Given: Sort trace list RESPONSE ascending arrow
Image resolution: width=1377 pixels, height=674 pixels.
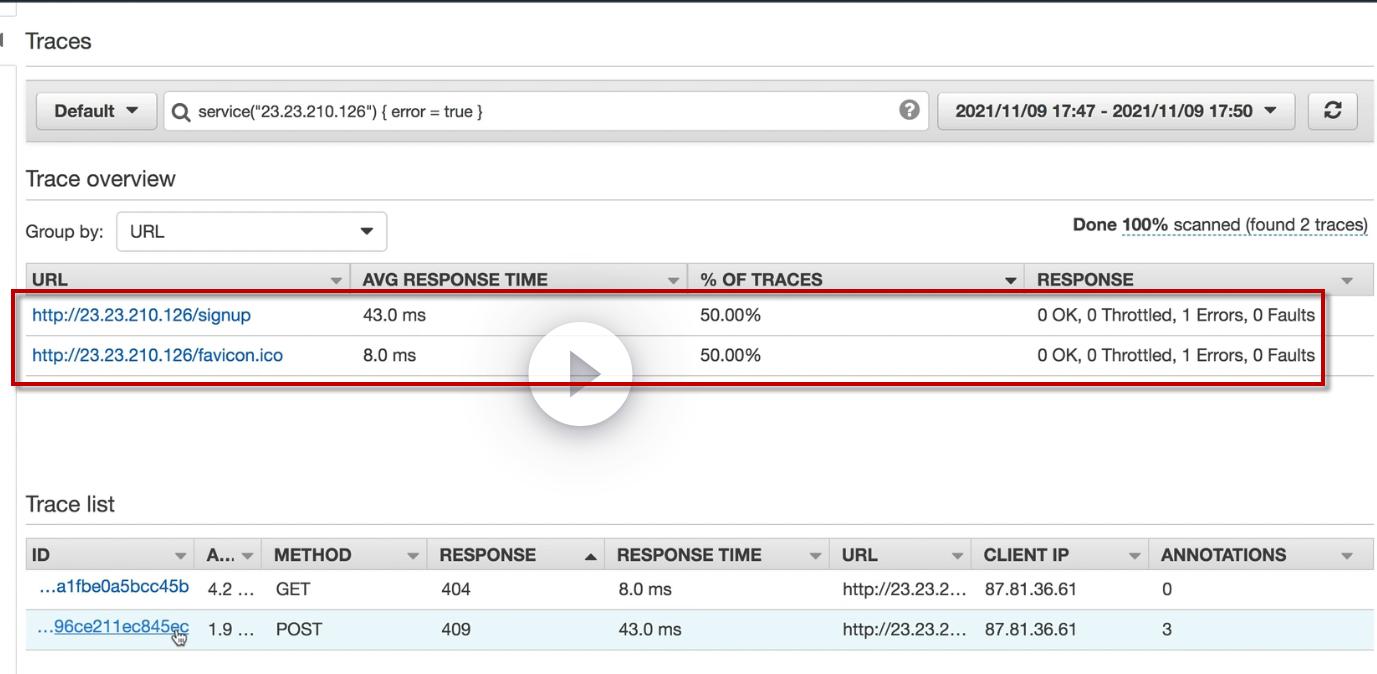Looking at the screenshot, I should pos(590,555).
